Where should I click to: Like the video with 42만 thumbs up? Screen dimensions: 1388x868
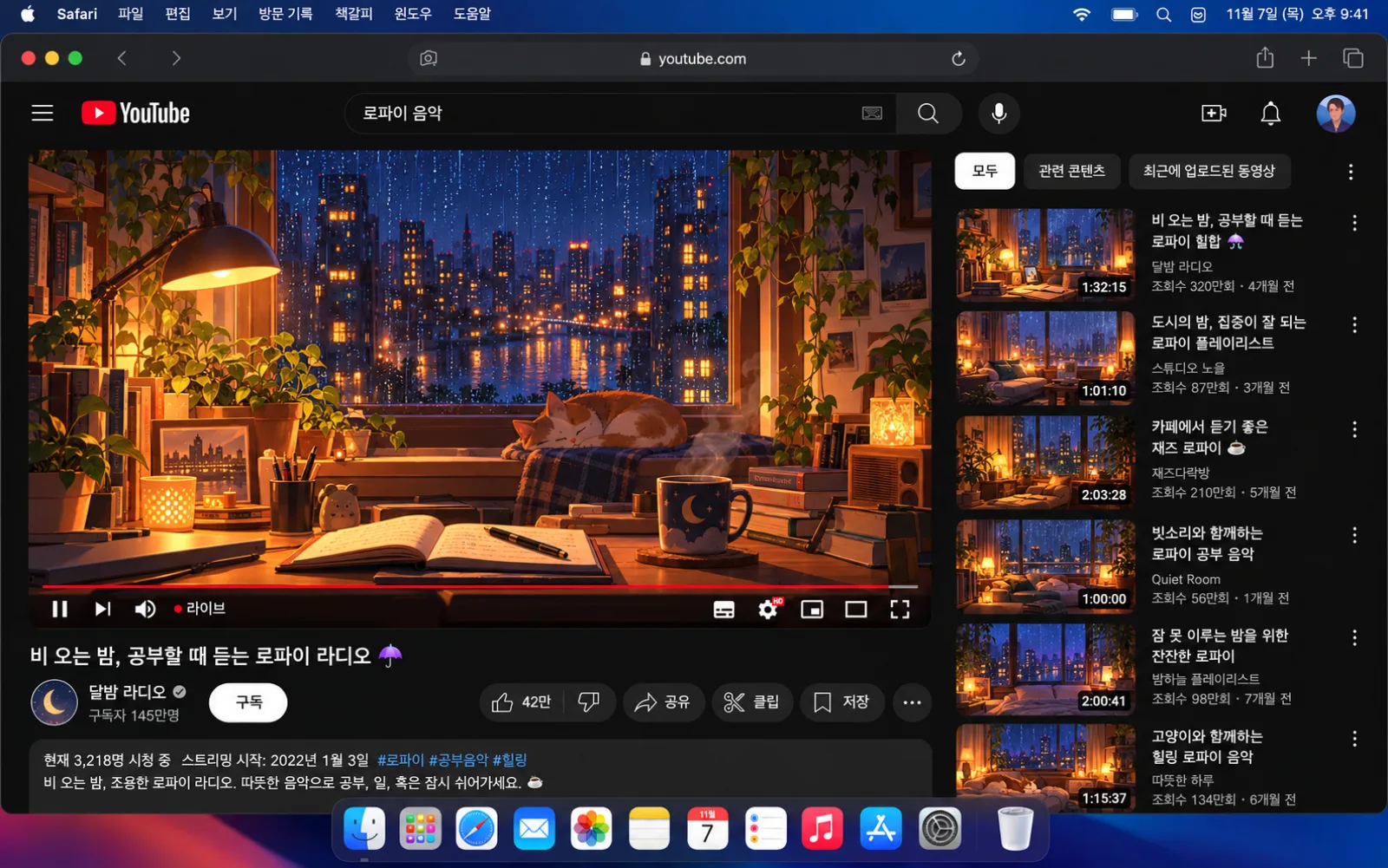click(x=521, y=702)
